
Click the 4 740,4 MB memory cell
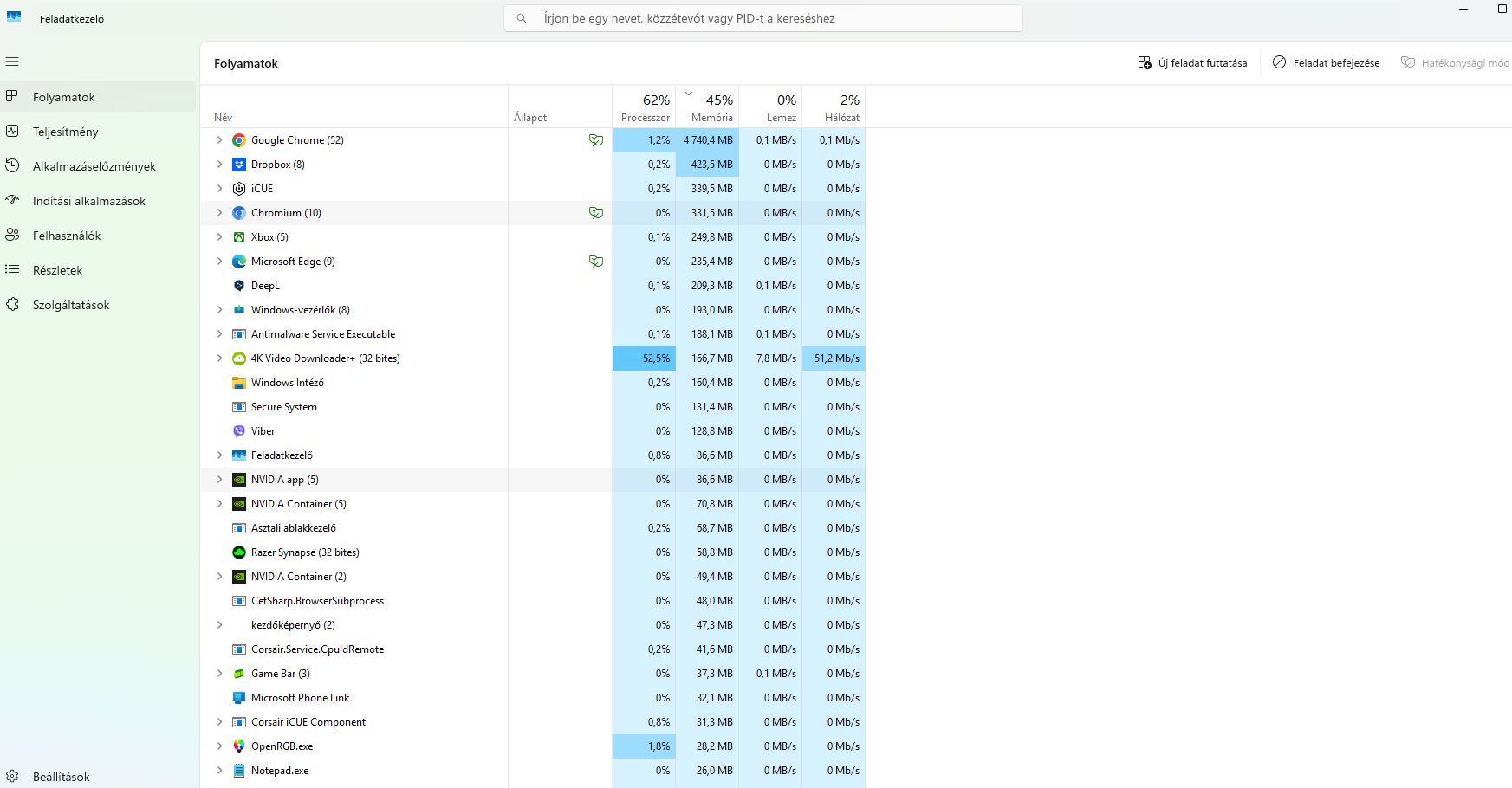(x=707, y=140)
